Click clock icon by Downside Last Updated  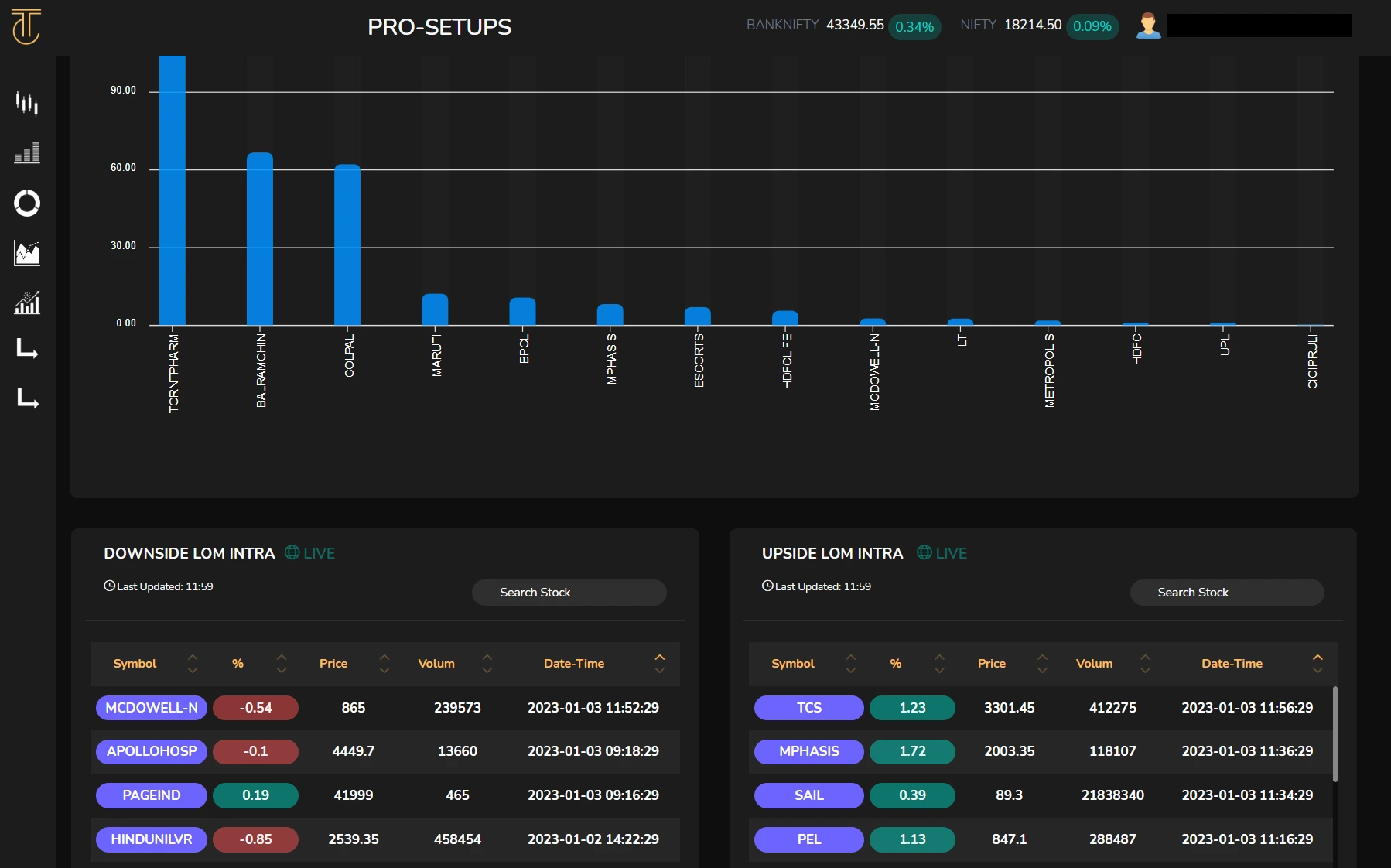click(109, 586)
